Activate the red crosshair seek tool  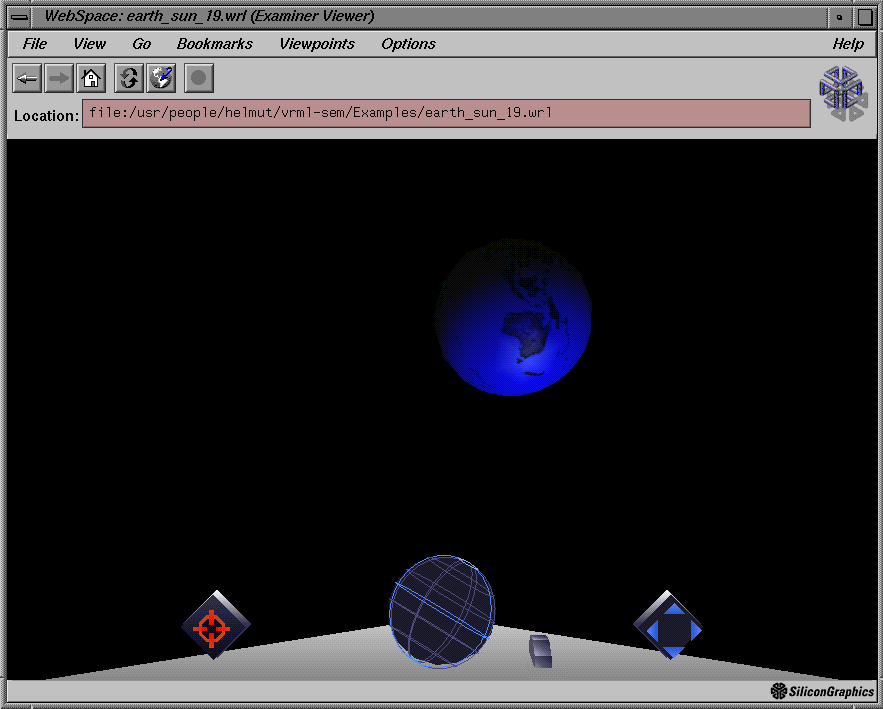[216, 625]
